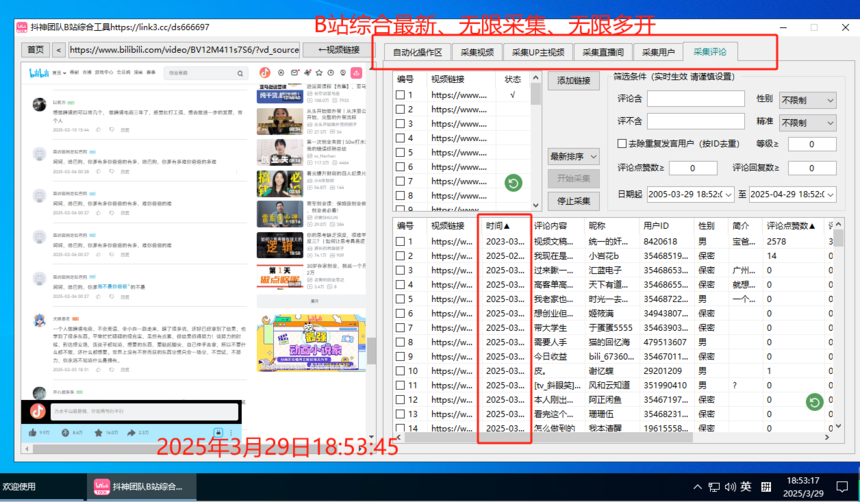
Task: Click the 评论含 text field
Action: [695, 99]
